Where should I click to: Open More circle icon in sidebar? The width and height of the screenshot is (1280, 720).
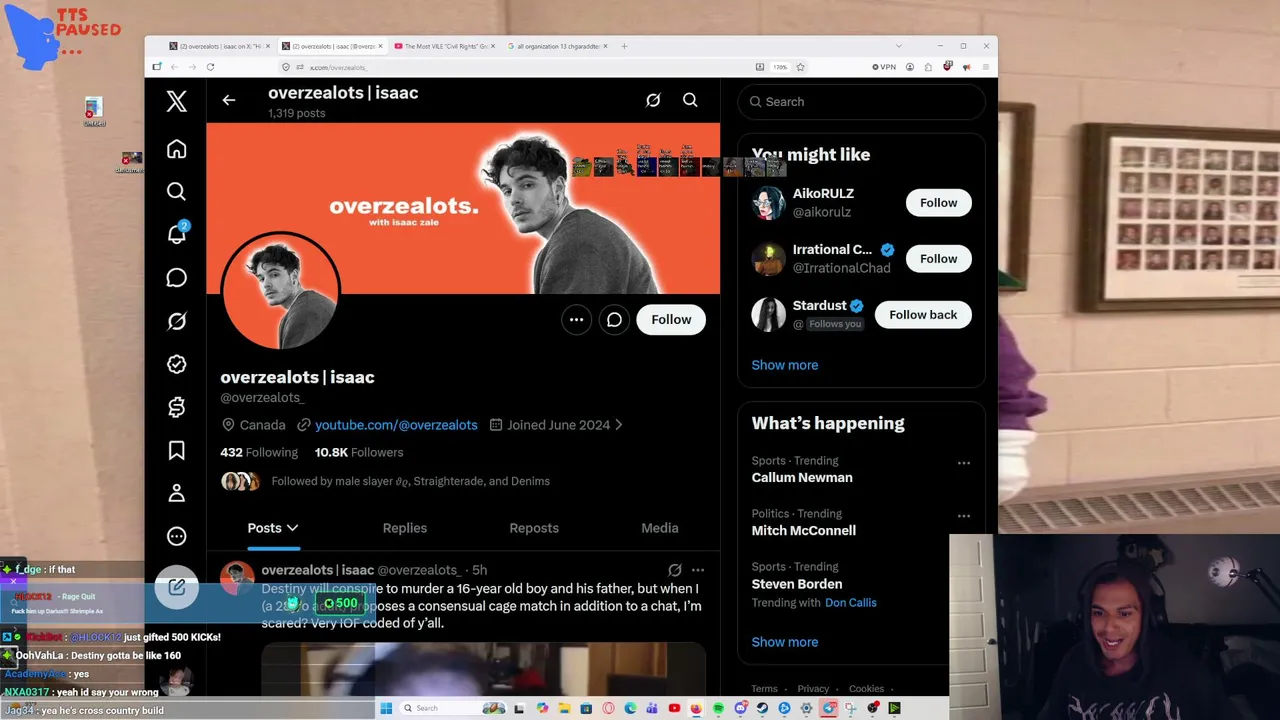[176, 536]
